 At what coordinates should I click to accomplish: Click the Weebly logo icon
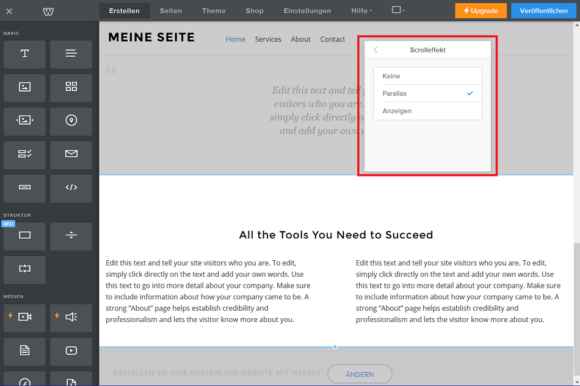(48, 11)
